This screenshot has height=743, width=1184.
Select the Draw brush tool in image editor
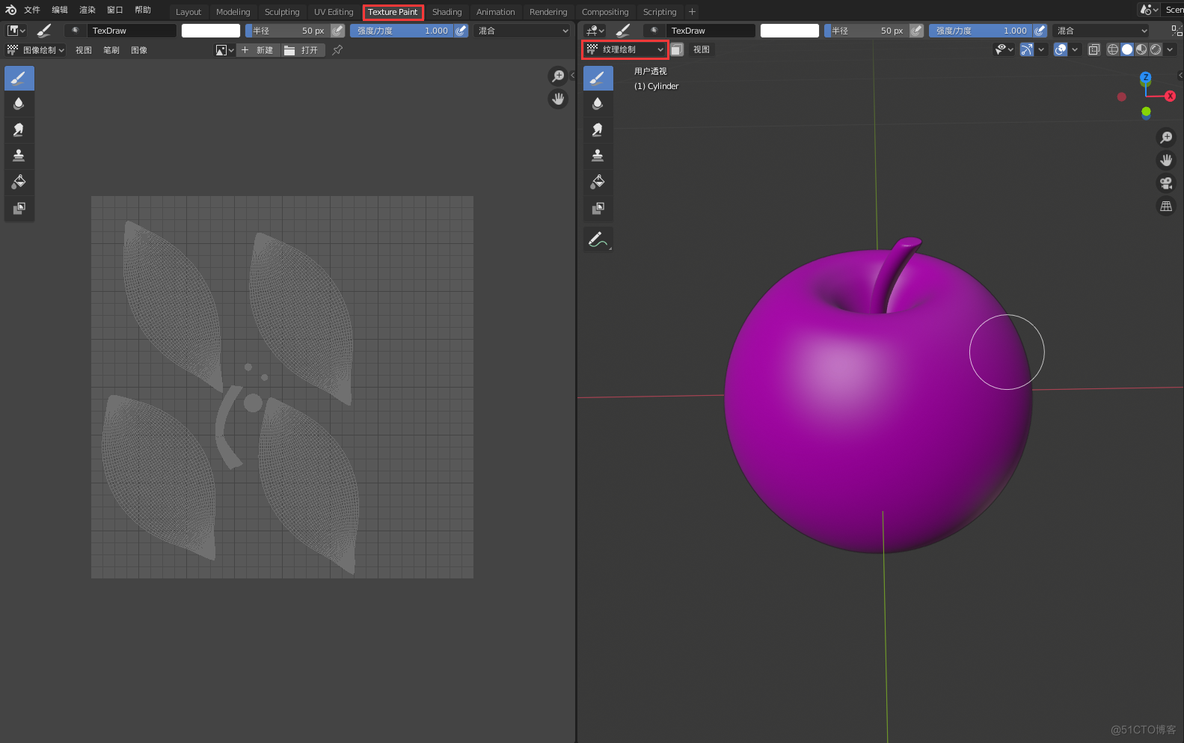pos(19,78)
